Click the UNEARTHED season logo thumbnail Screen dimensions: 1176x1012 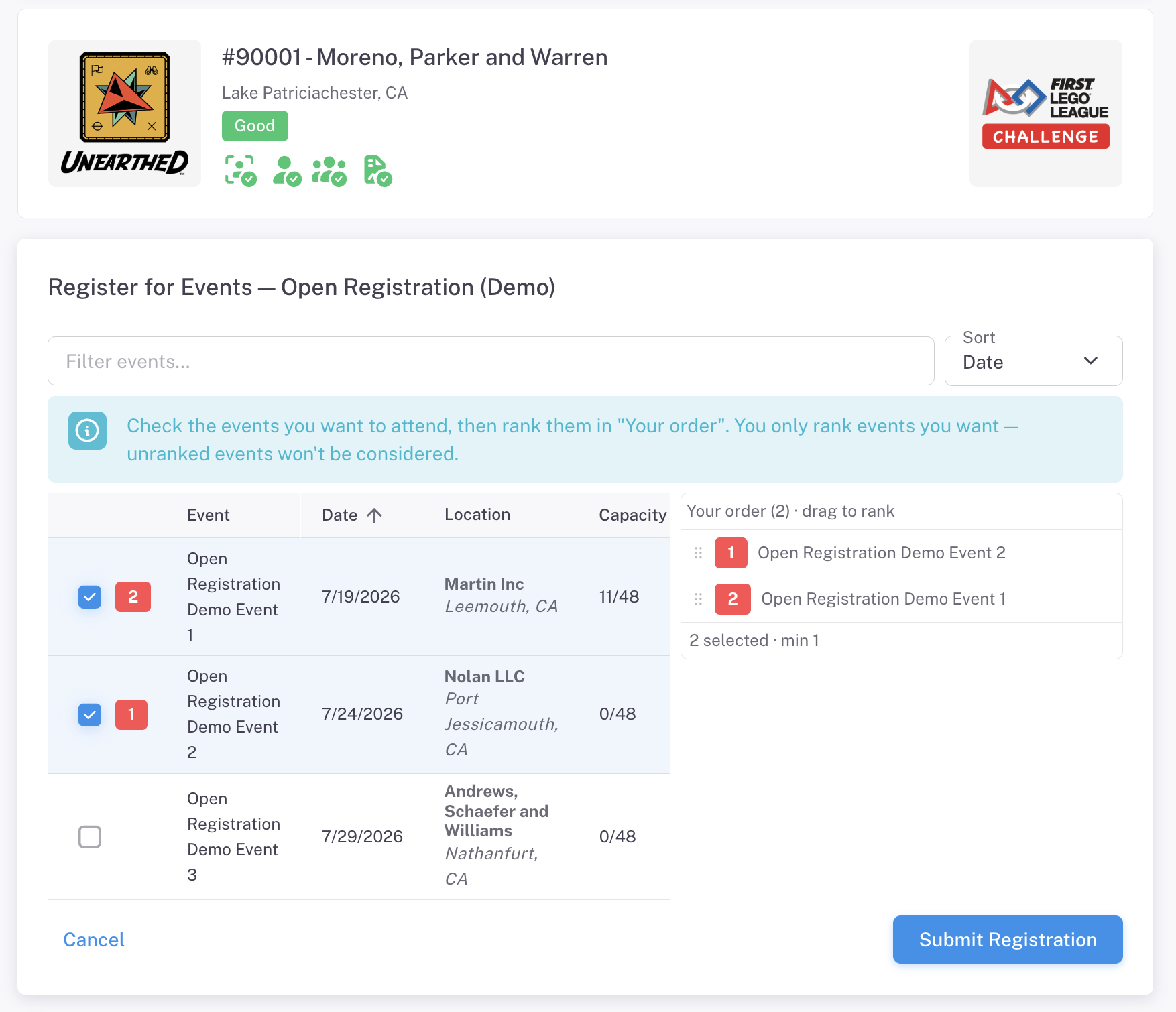click(125, 113)
